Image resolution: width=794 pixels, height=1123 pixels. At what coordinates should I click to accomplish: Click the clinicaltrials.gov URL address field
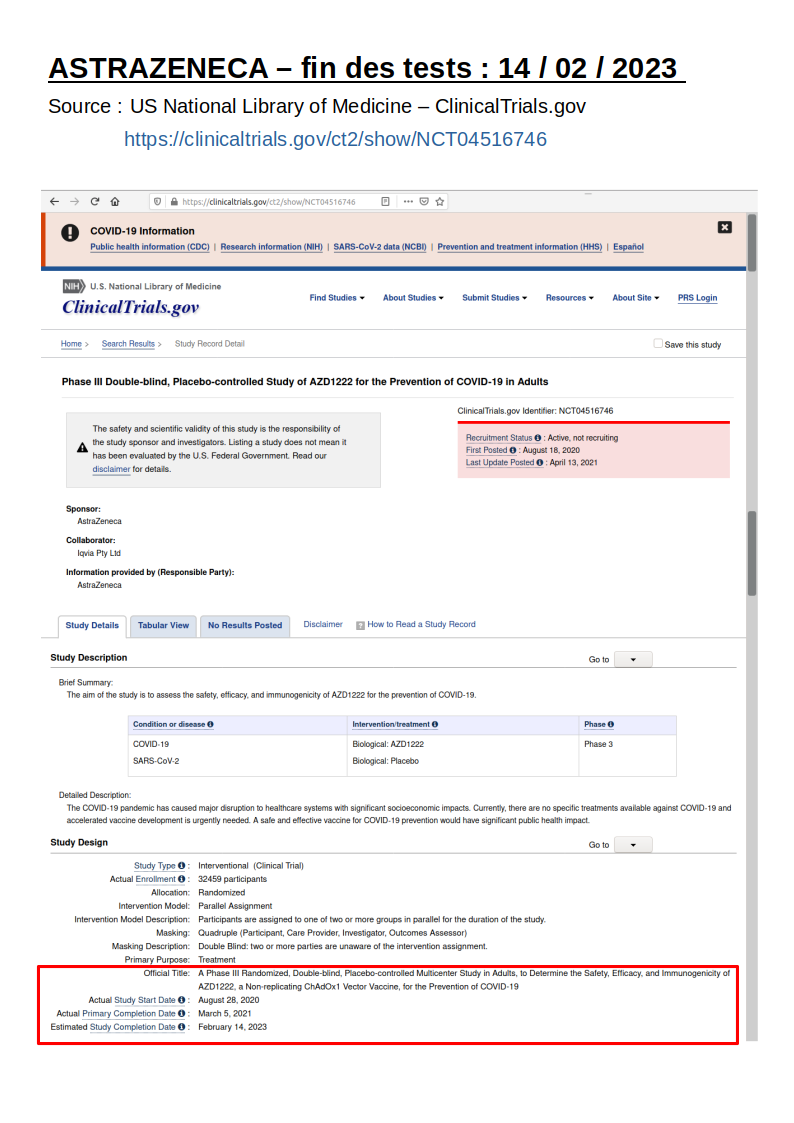click(270, 201)
